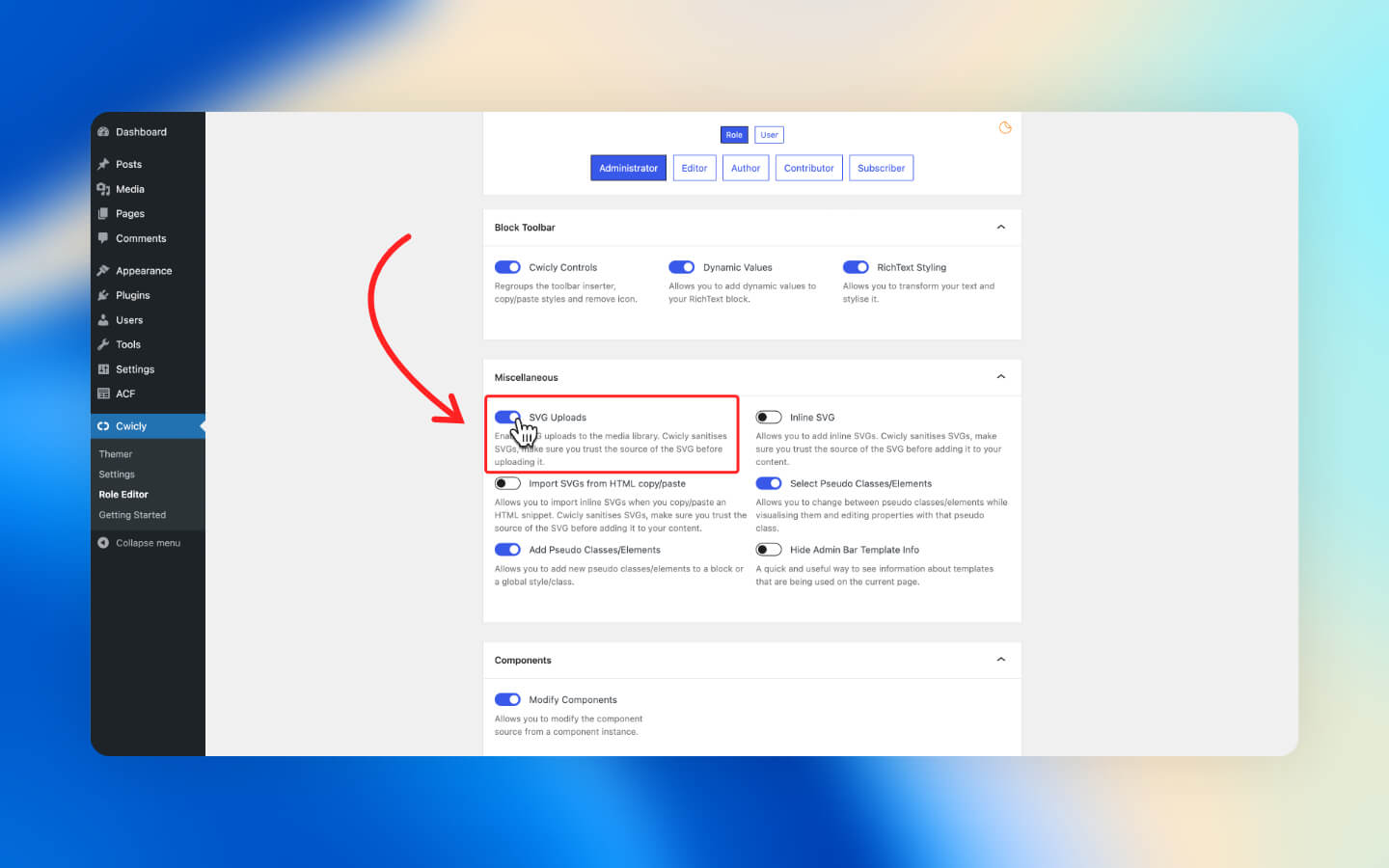Click the orange icon at top right of panel
This screenshot has width=1389, height=868.
(1005, 128)
